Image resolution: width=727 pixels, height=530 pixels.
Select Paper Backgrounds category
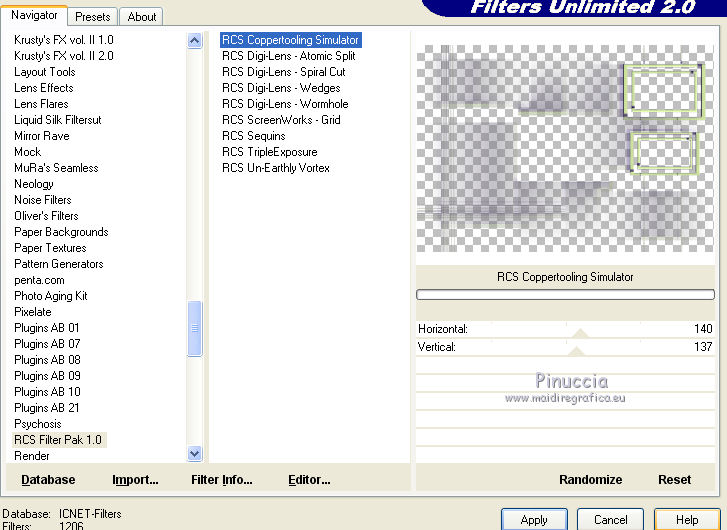(x=61, y=232)
